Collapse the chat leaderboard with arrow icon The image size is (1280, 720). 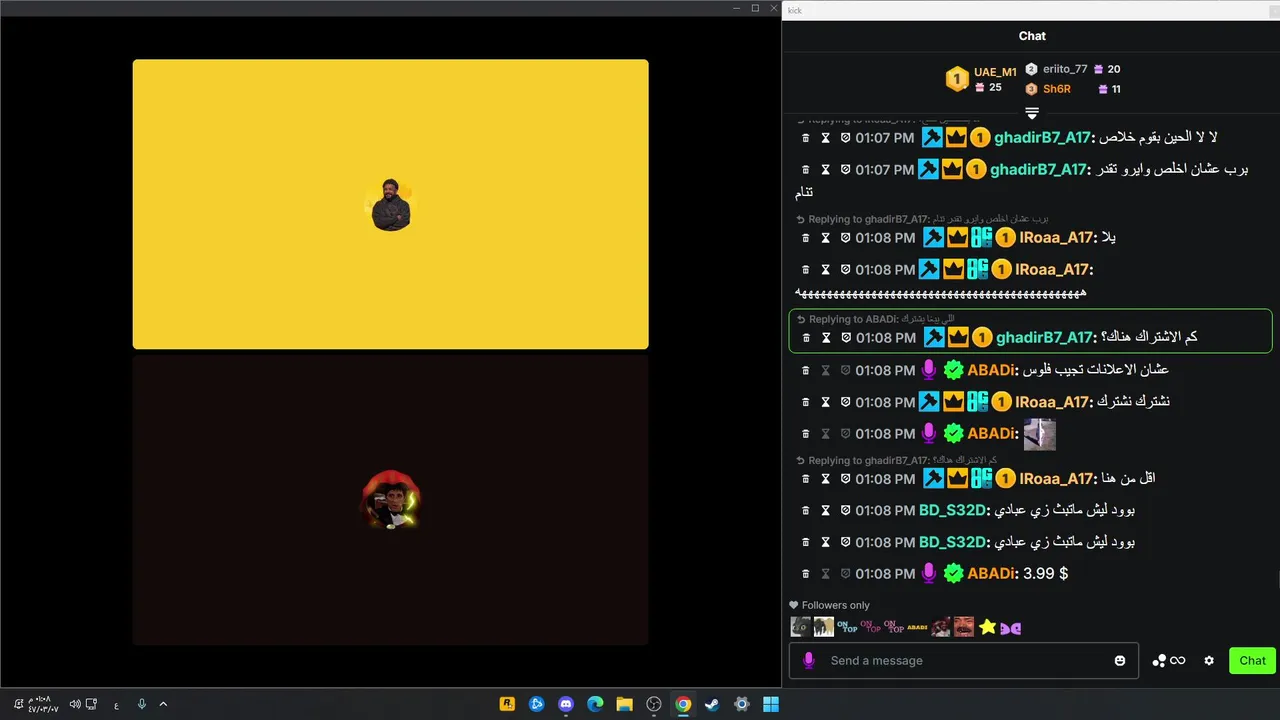(1032, 112)
